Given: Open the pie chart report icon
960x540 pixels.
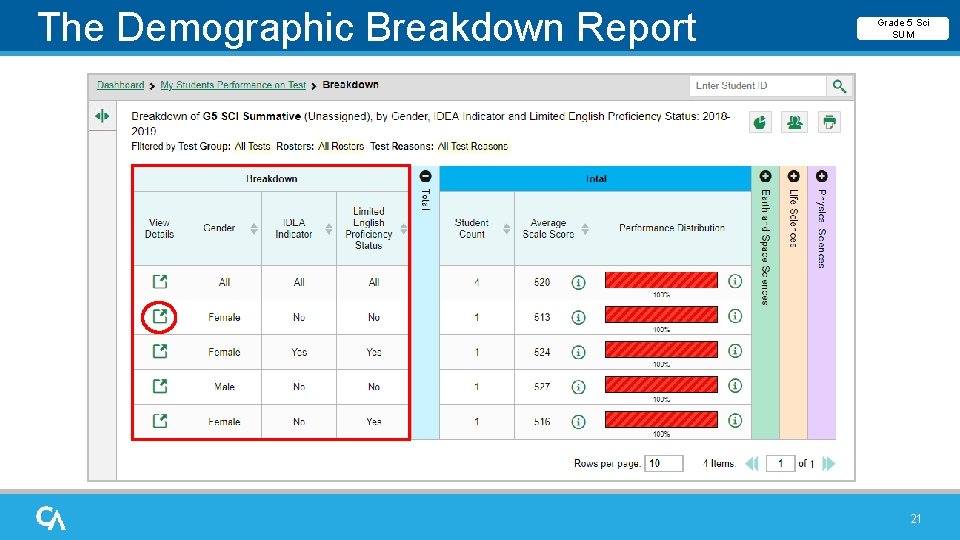Looking at the screenshot, I should [760, 122].
